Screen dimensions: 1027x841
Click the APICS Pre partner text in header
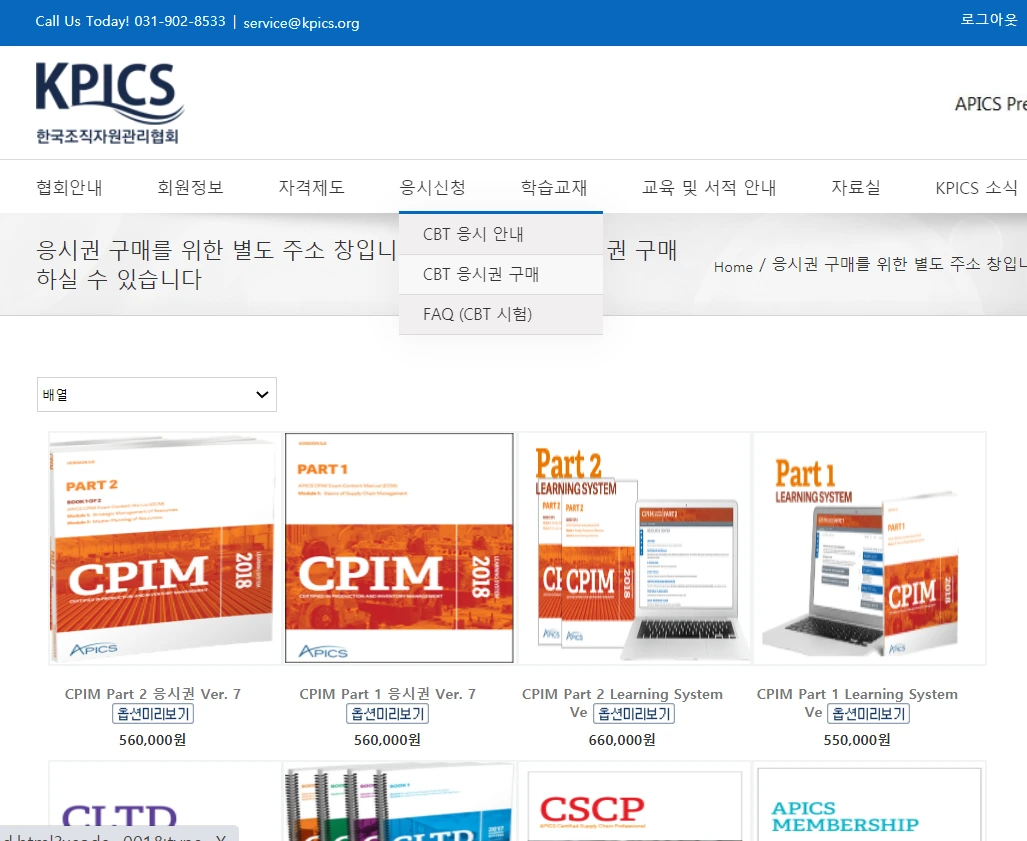click(990, 103)
